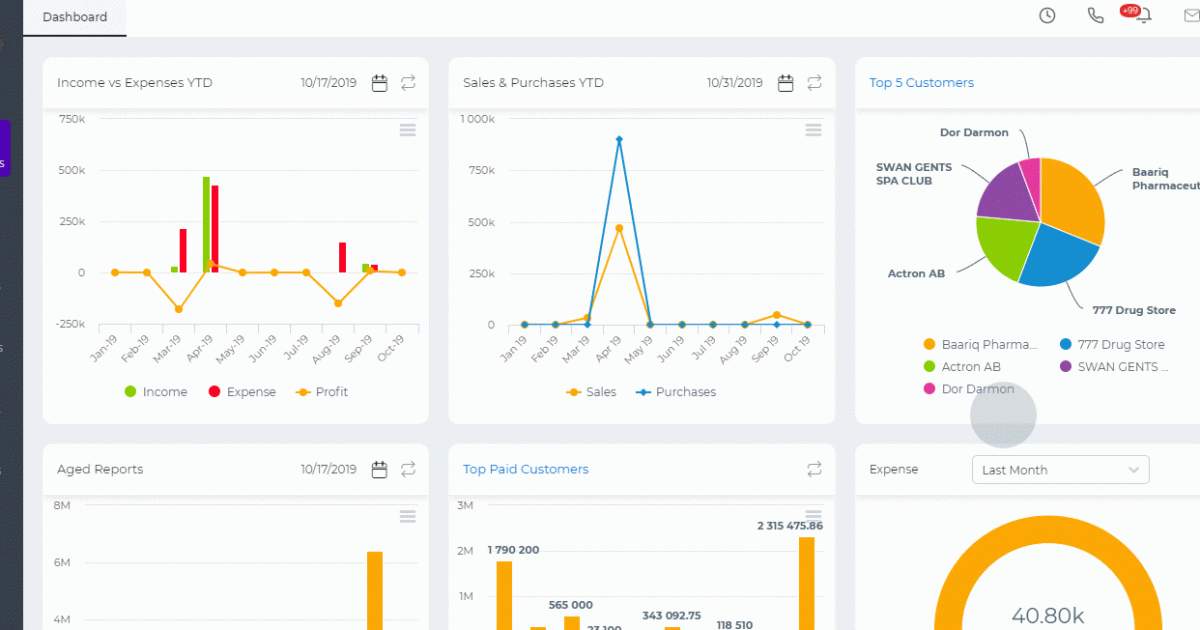Click the green April income bar
Viewport: 1200px width, 630px height.
(x=206, y=224)
